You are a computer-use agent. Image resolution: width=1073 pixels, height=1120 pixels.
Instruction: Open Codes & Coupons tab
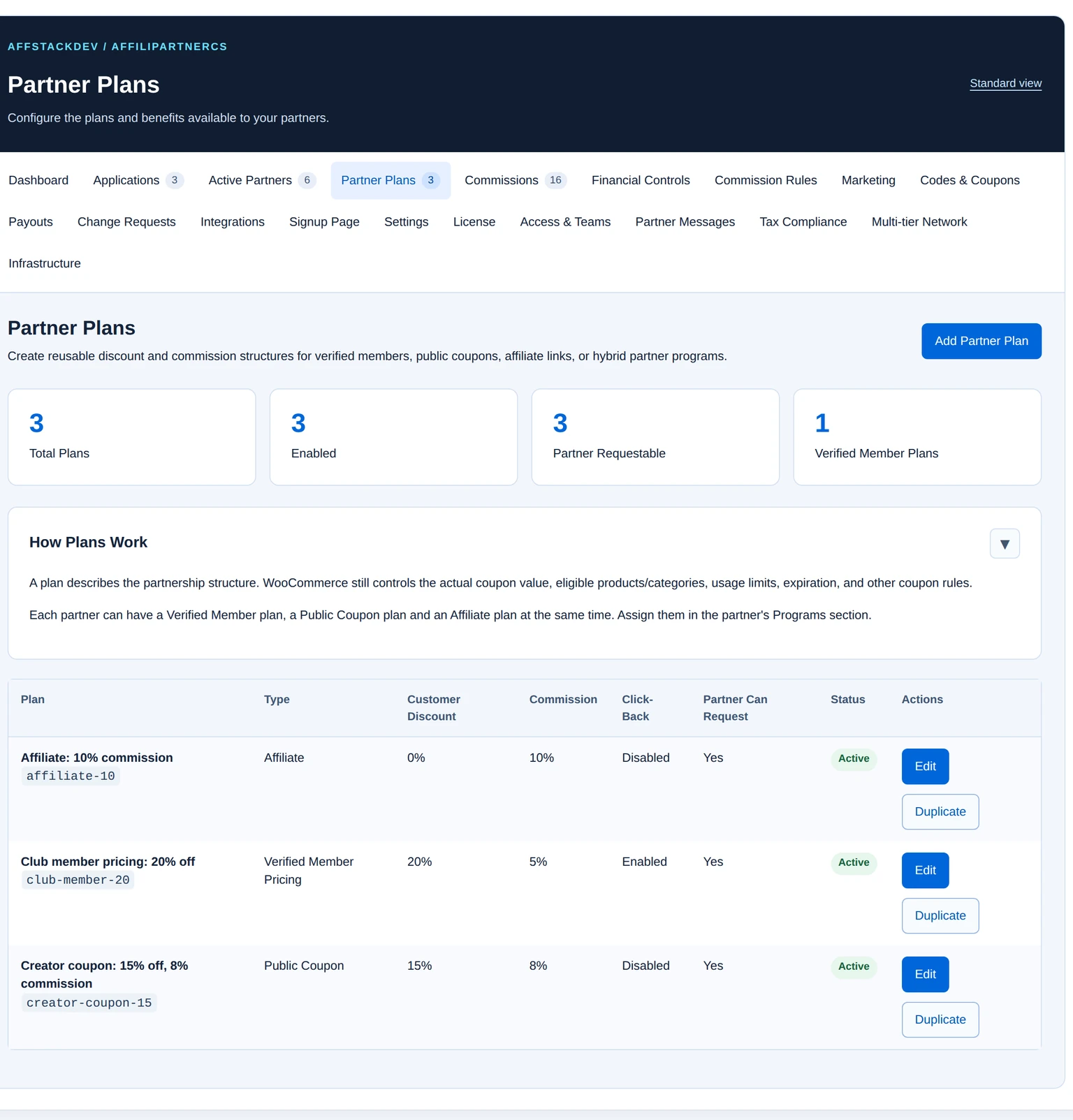[970, 180]
